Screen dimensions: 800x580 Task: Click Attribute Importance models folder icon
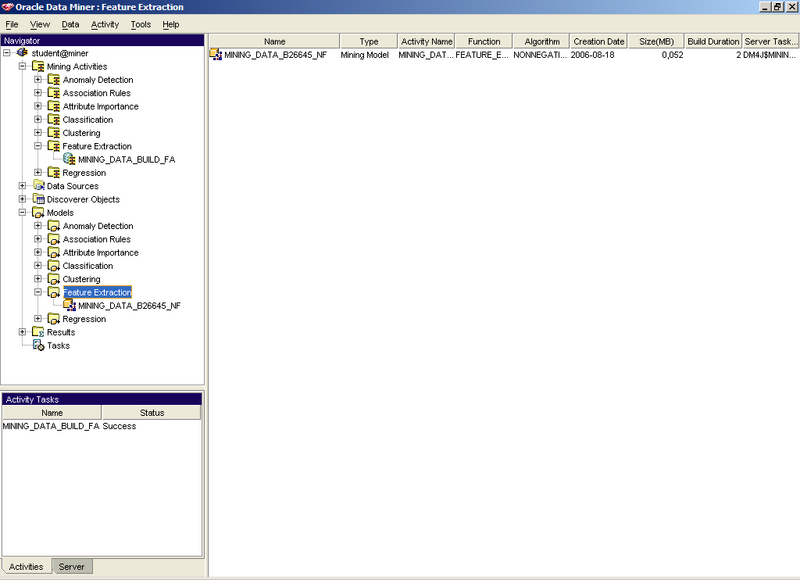(54, 252)
